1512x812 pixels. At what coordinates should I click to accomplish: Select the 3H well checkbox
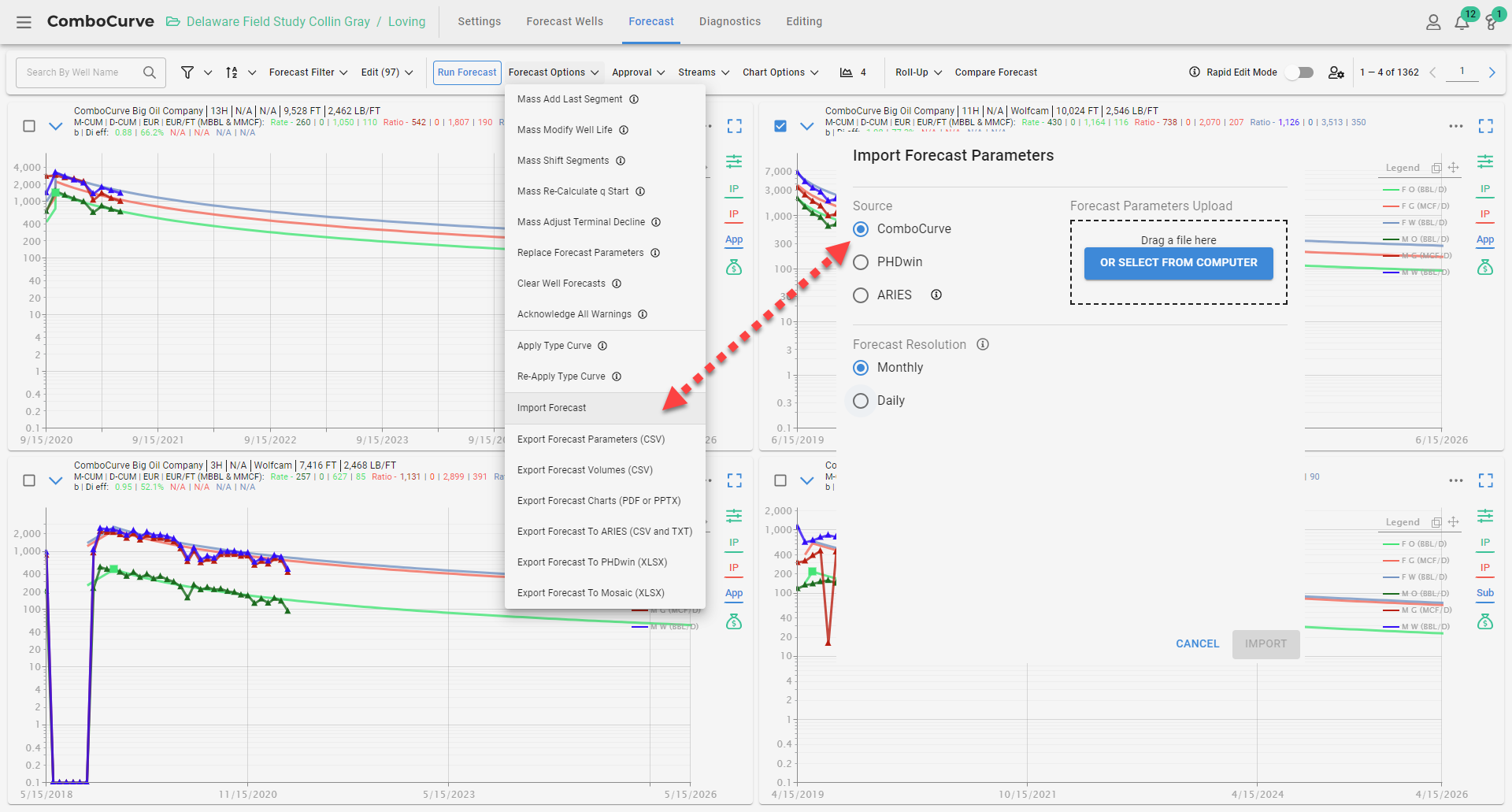[x=29, y=480]
